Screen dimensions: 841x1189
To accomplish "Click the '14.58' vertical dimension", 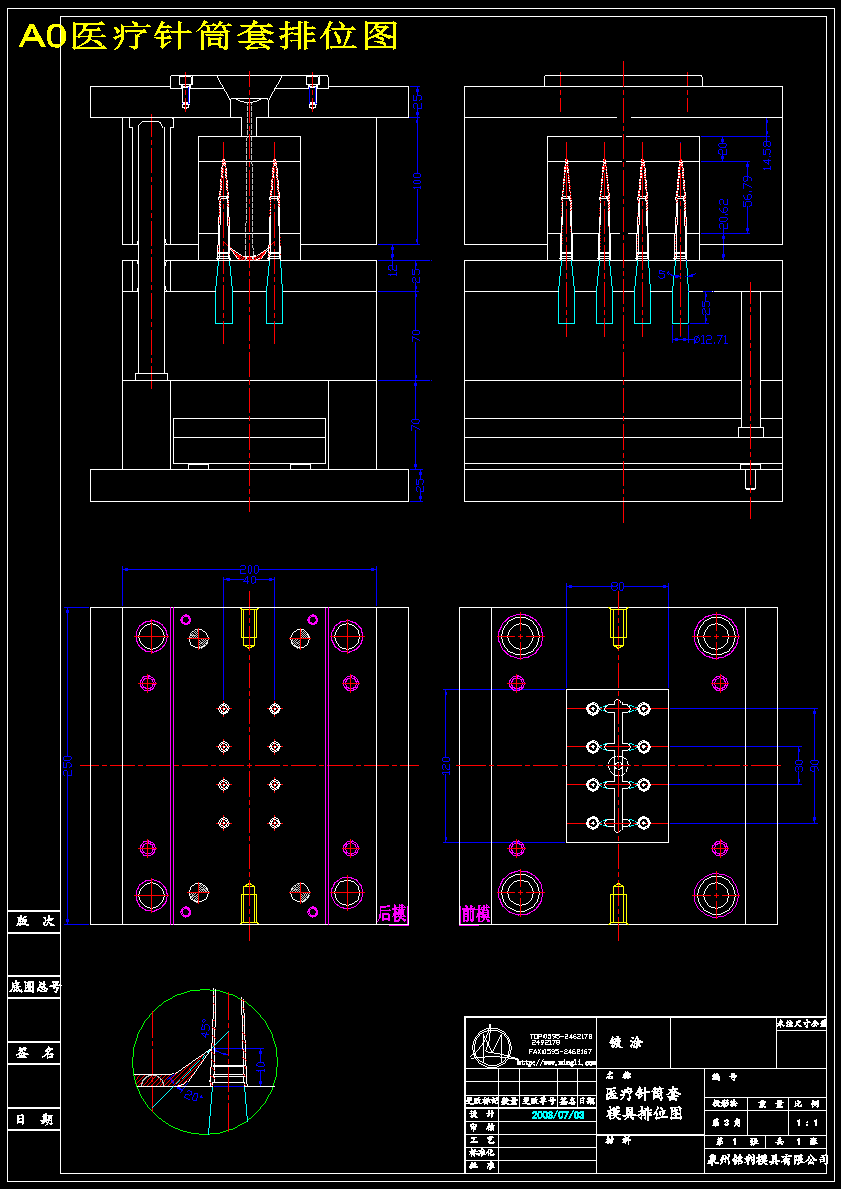I will tap(767, 154).
